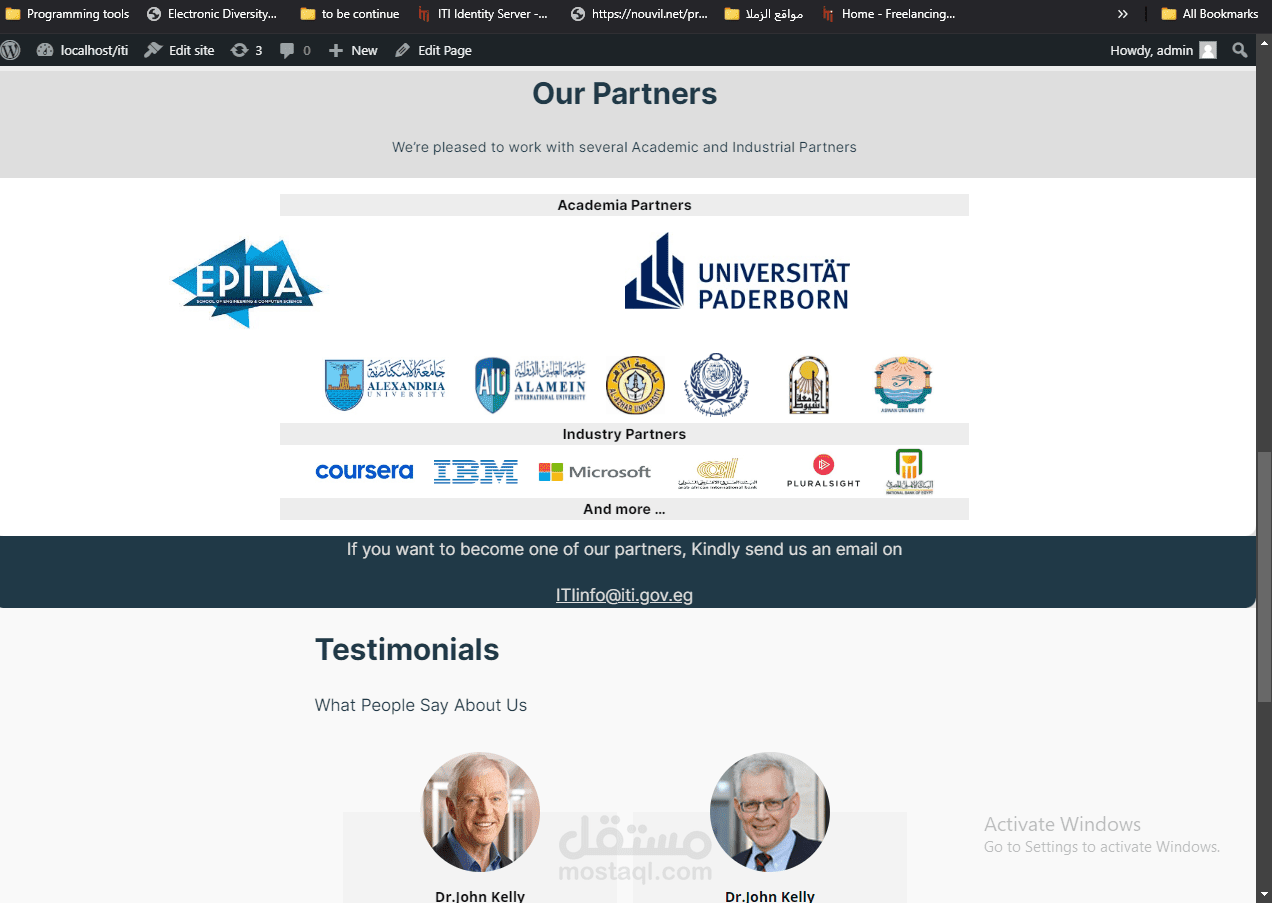The width and height of the screenshot is (1272, 903).
Task: Open the Arabic-named bookmark folder
Action: [x=764, y=14]
